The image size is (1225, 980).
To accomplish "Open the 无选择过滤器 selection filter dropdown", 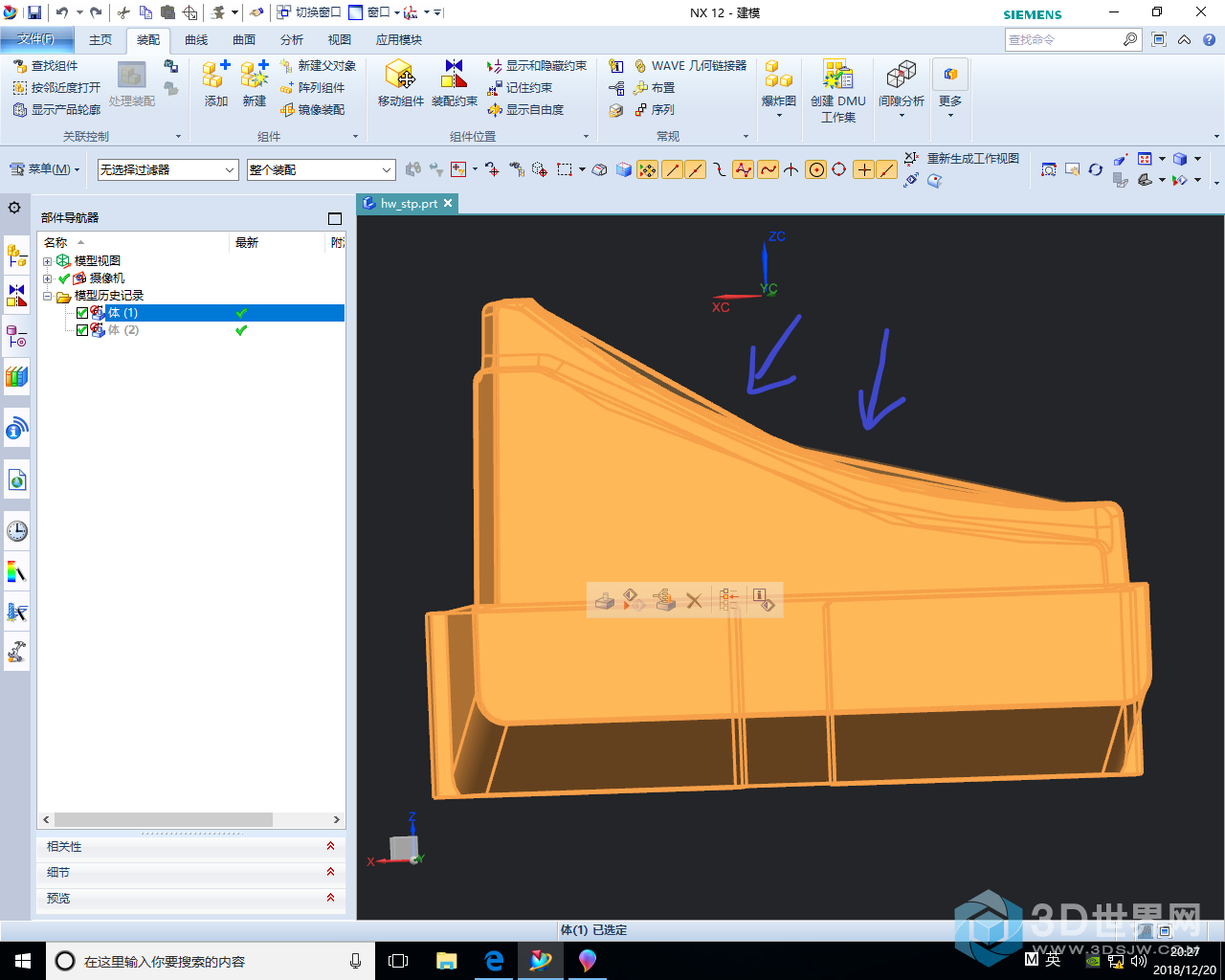I will coord(167,169).
